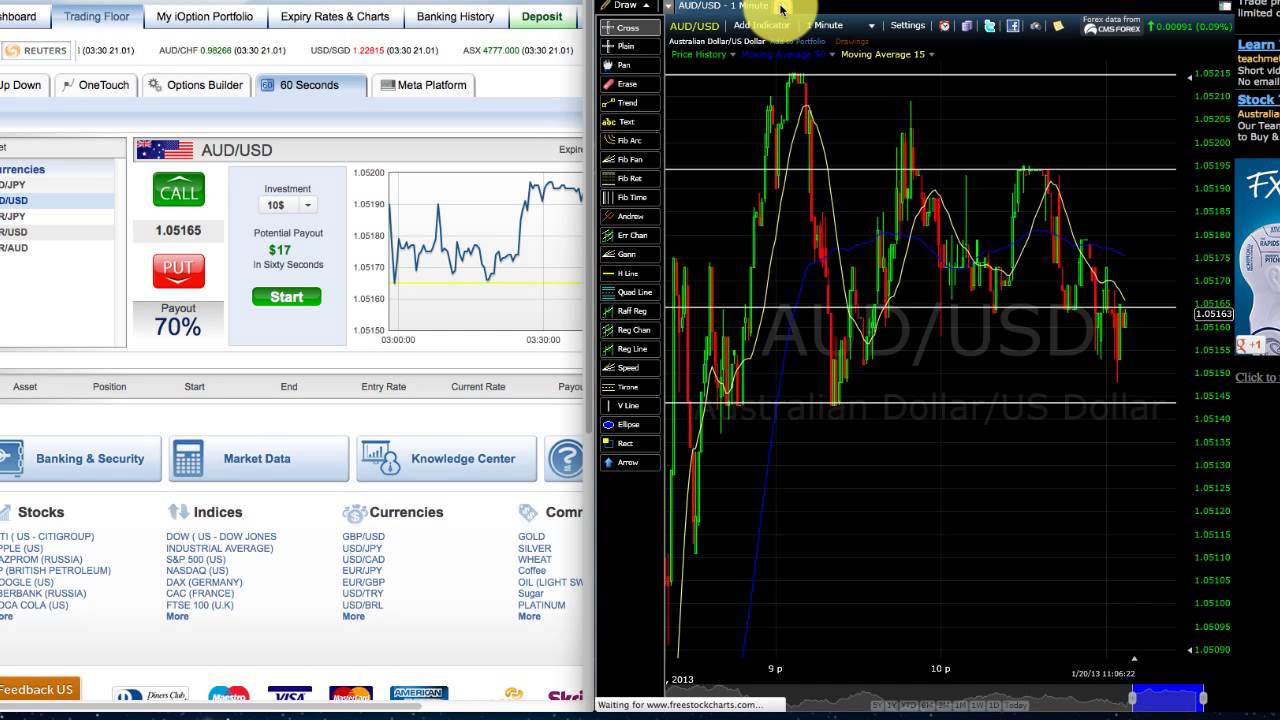This screenshot has width=1280, height=720.
Task: Open the Investment amount 10$ dropdown
Action: [288, 205]
